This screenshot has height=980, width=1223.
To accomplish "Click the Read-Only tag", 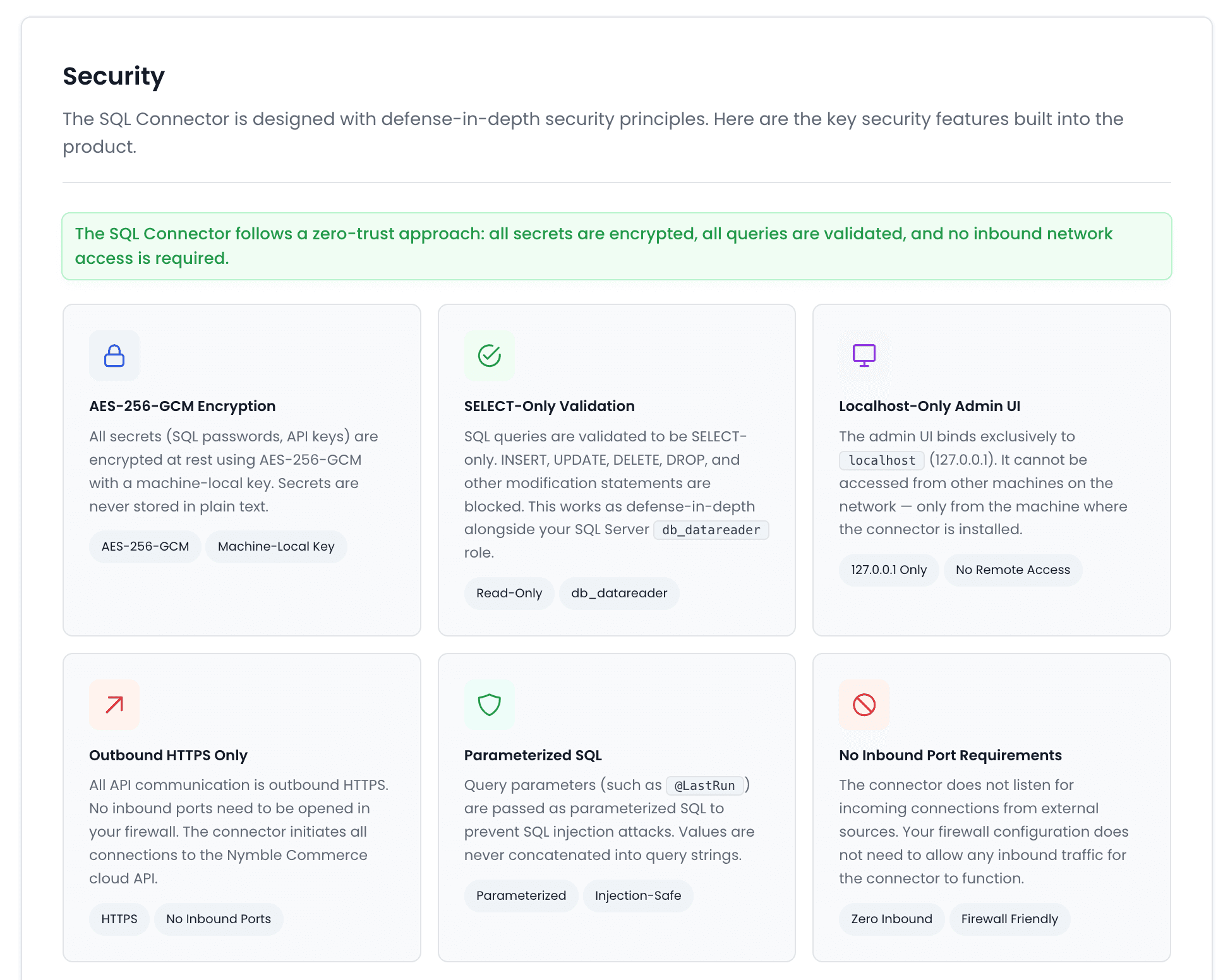I will point(509,593).
